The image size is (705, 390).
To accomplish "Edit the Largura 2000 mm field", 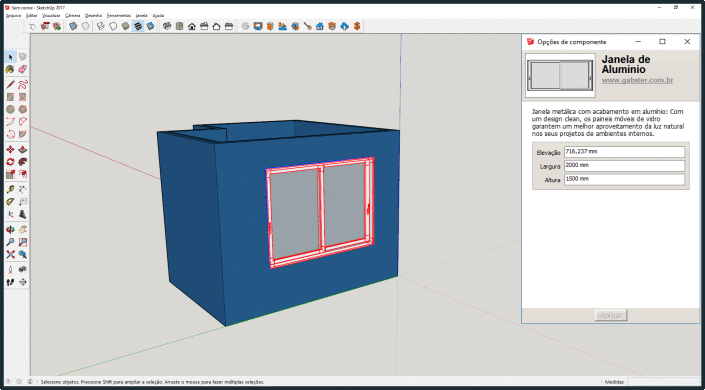I will click(624, 166).
